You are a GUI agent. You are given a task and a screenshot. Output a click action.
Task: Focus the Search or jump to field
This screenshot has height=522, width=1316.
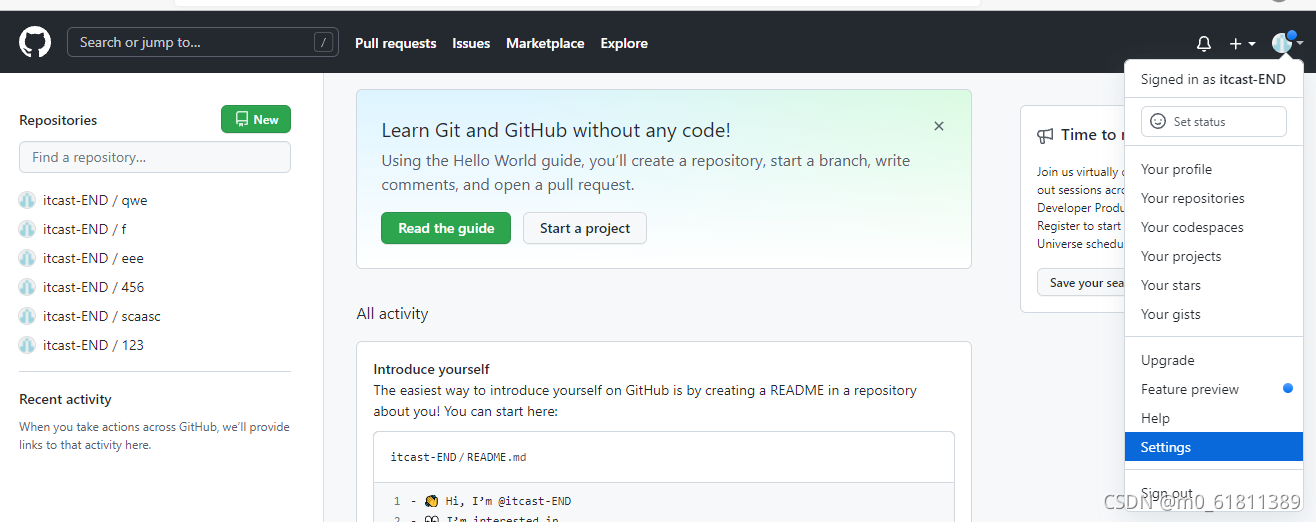point(203,42)
